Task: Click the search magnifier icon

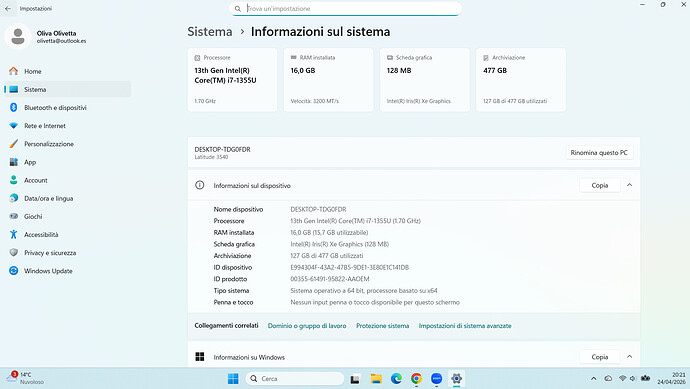Action: 238,8
